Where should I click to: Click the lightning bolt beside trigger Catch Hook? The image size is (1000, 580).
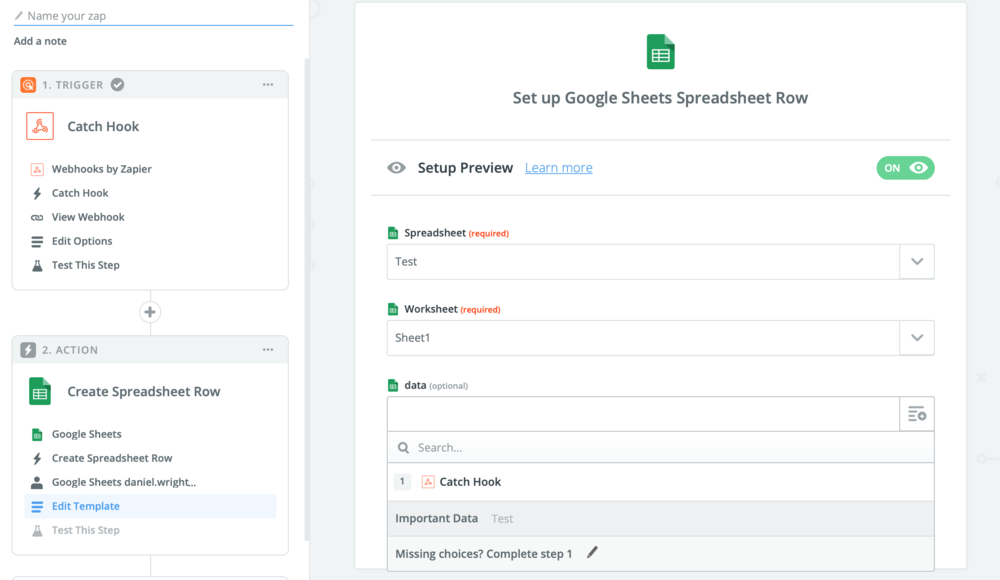coord(37,193)
